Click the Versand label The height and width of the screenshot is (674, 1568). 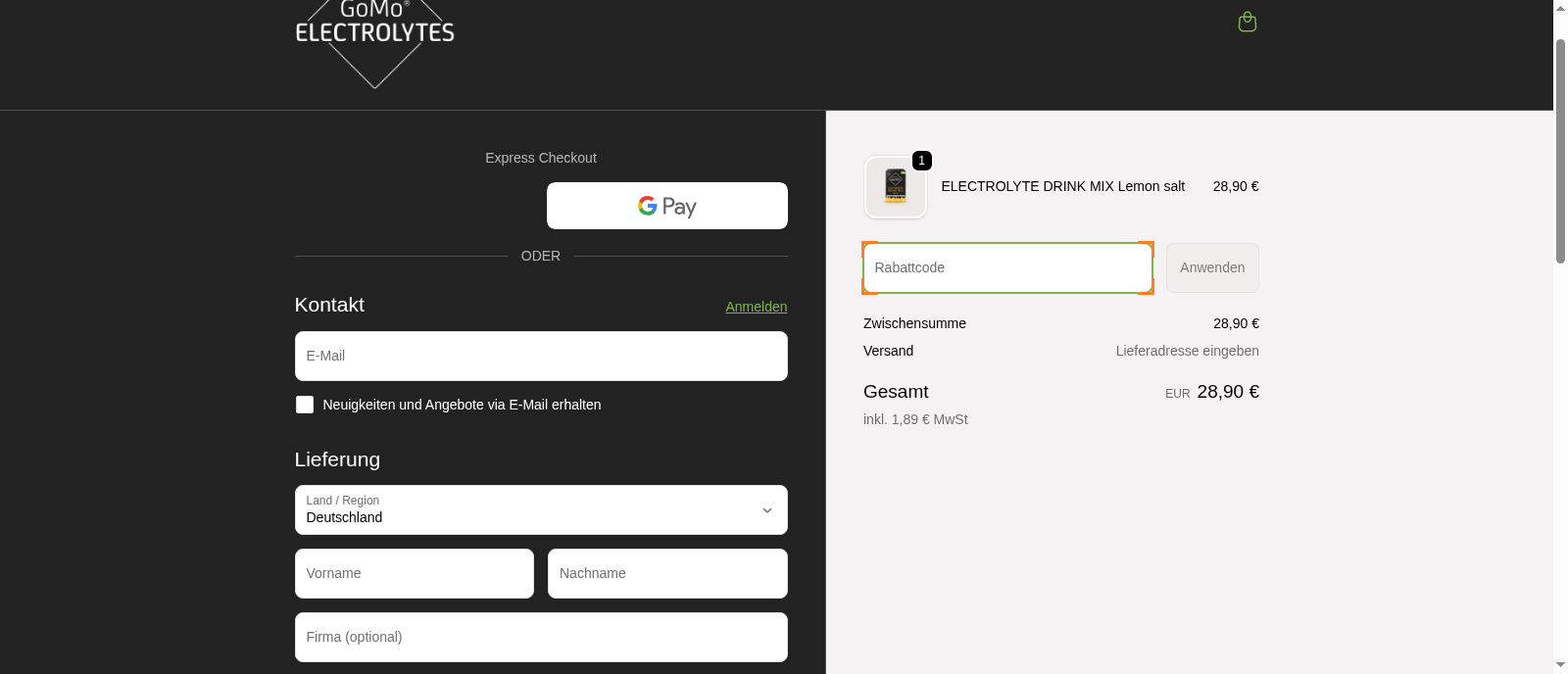click(888, 351)
